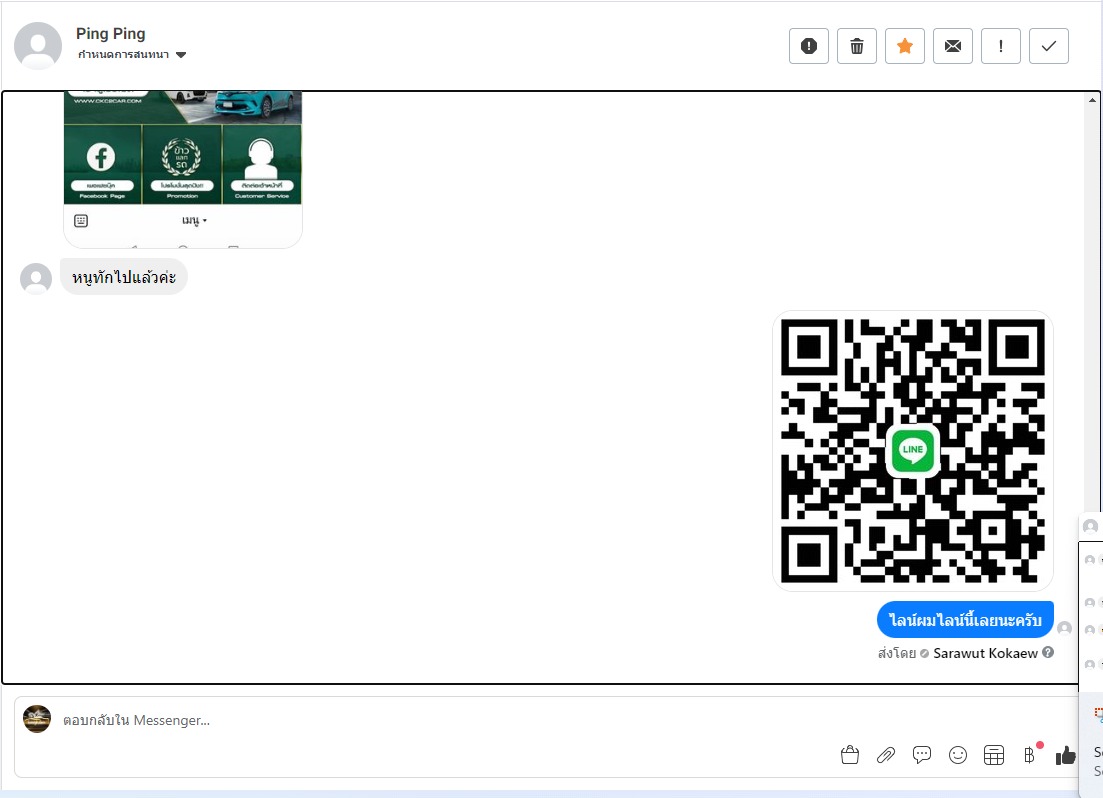The image size is (1103, 798).
Task: Open Ping Ping profile avatar in header
Action: coord(38,46)
